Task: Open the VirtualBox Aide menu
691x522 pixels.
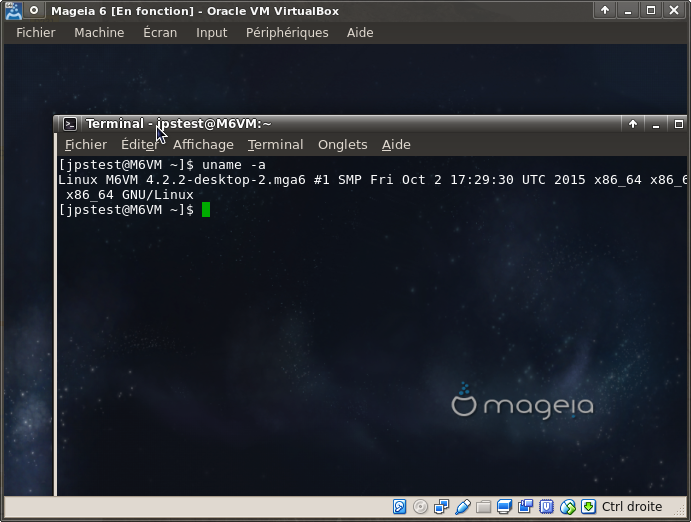Action: point(360,33)
